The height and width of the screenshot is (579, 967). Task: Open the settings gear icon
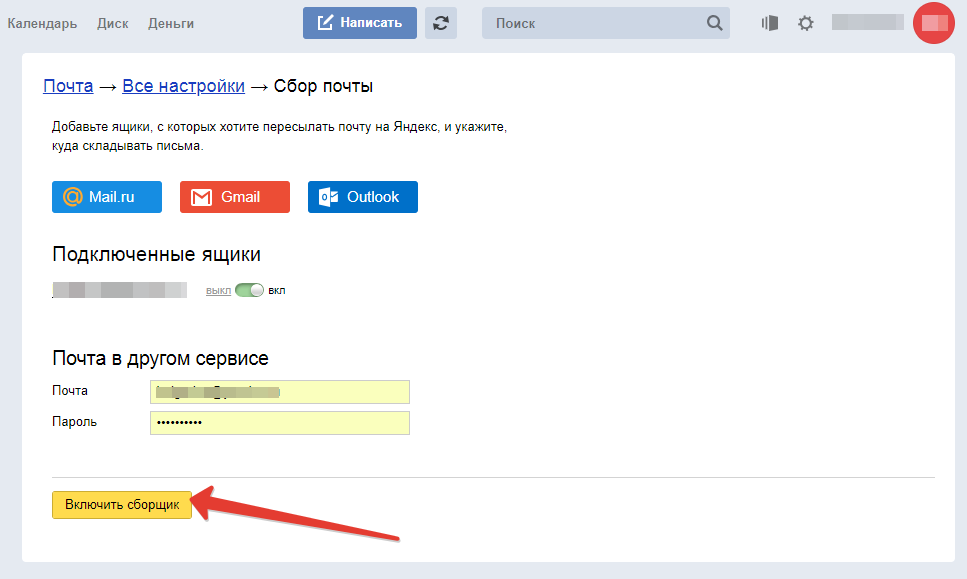pos(805,23)
